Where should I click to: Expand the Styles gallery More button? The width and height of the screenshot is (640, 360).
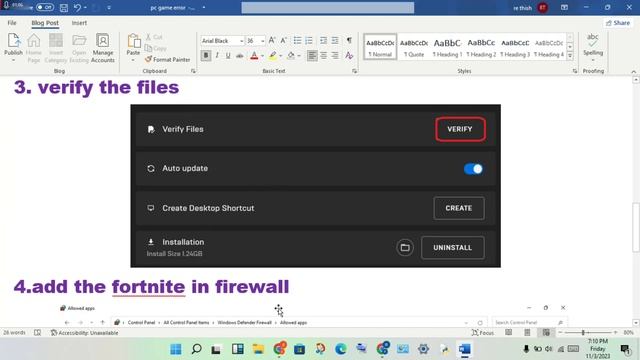[570, 56]
